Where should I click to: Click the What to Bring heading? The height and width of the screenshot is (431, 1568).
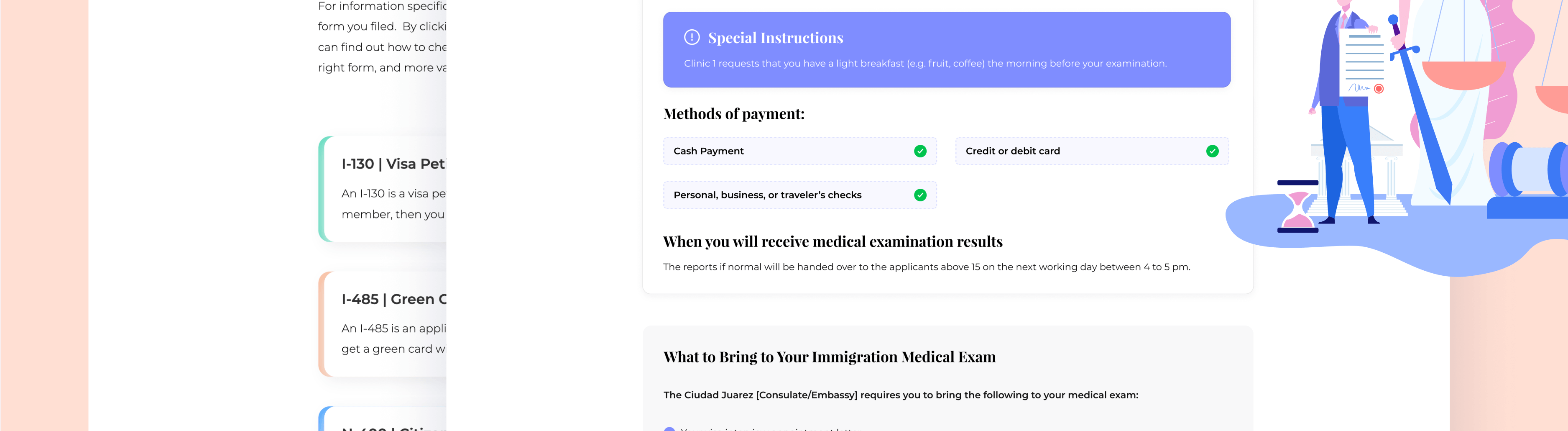coord(829,357)
